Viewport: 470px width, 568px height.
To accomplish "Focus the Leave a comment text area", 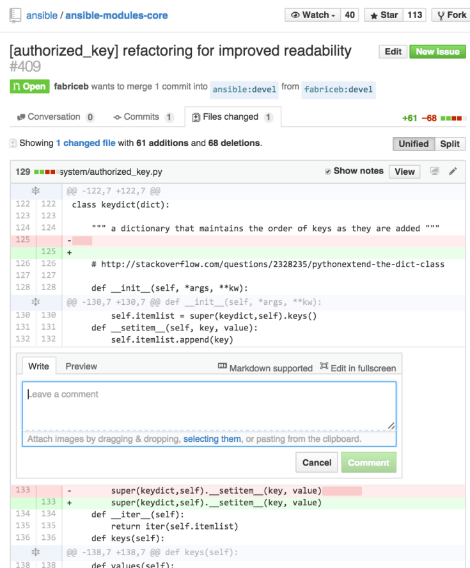I will coord(209,406).
